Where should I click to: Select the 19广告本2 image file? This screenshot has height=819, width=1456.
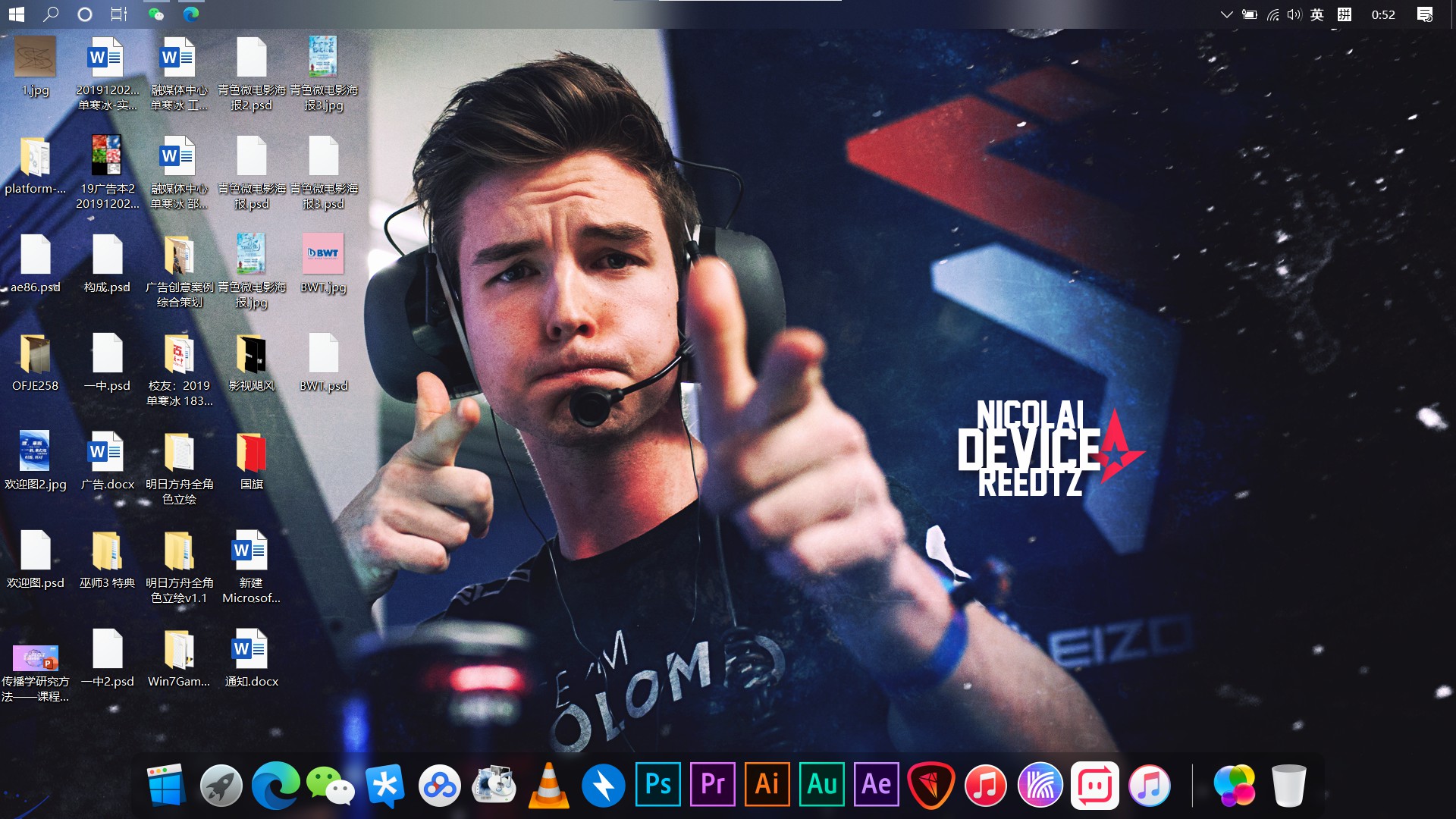108,171
